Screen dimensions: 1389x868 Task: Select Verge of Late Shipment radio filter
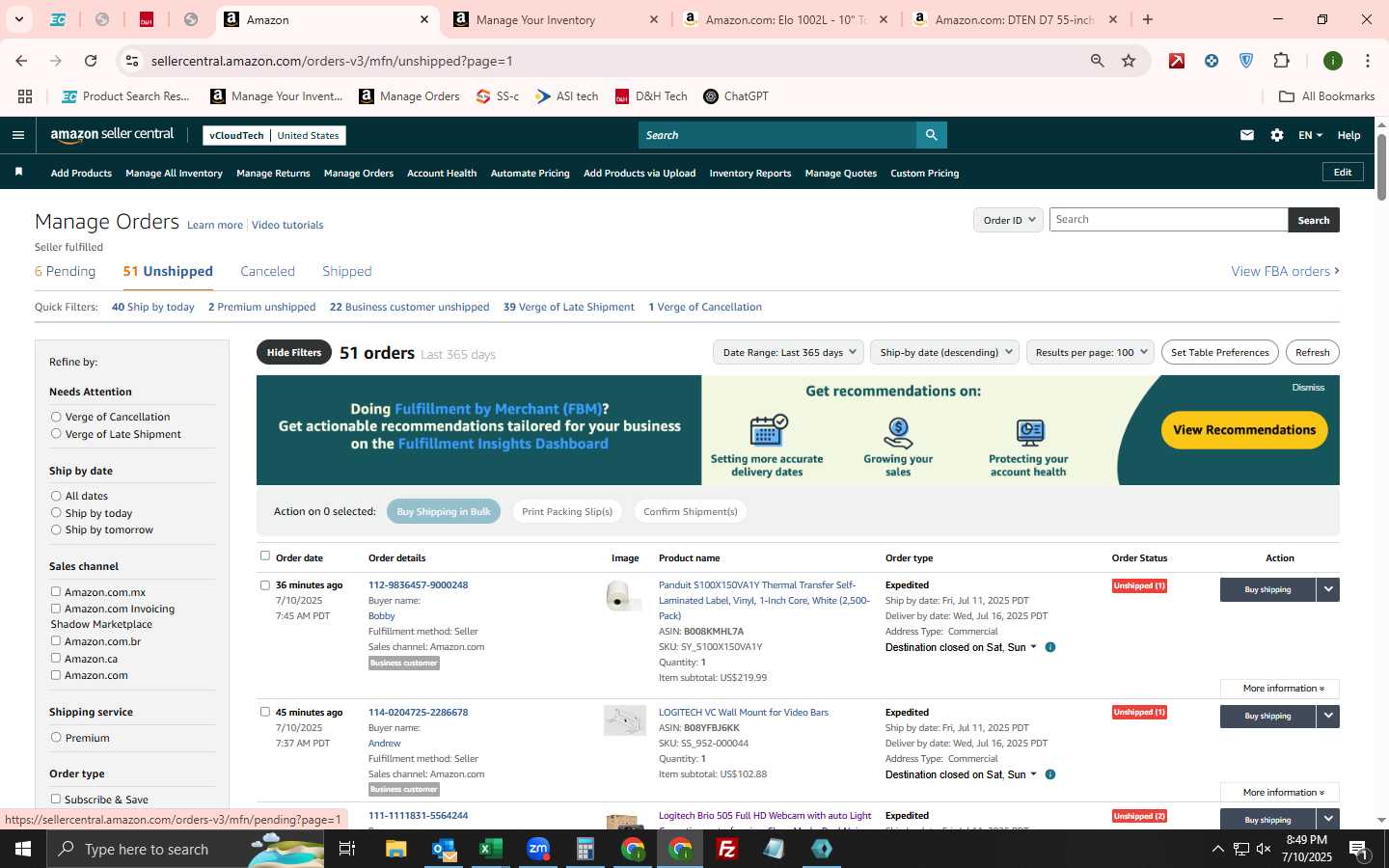coord(56,434)
